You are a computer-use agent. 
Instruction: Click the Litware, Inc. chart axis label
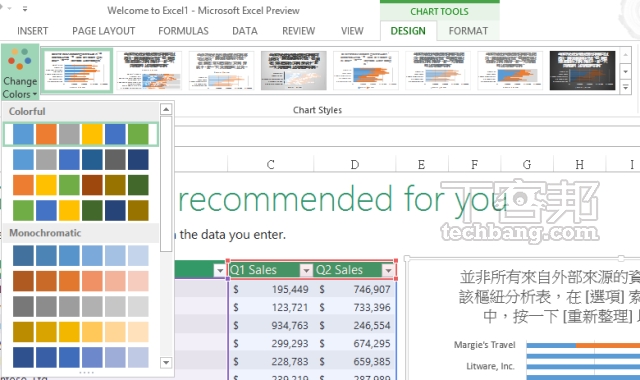click(490, 366)
